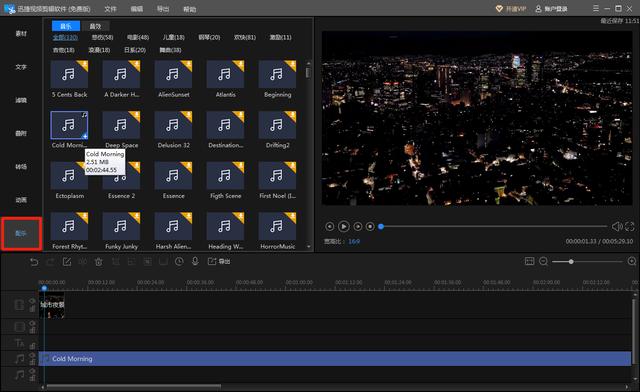Mute preview volume with speaker icon
Image resolution: width=640 pixels, height=392 pixels.
616,226
